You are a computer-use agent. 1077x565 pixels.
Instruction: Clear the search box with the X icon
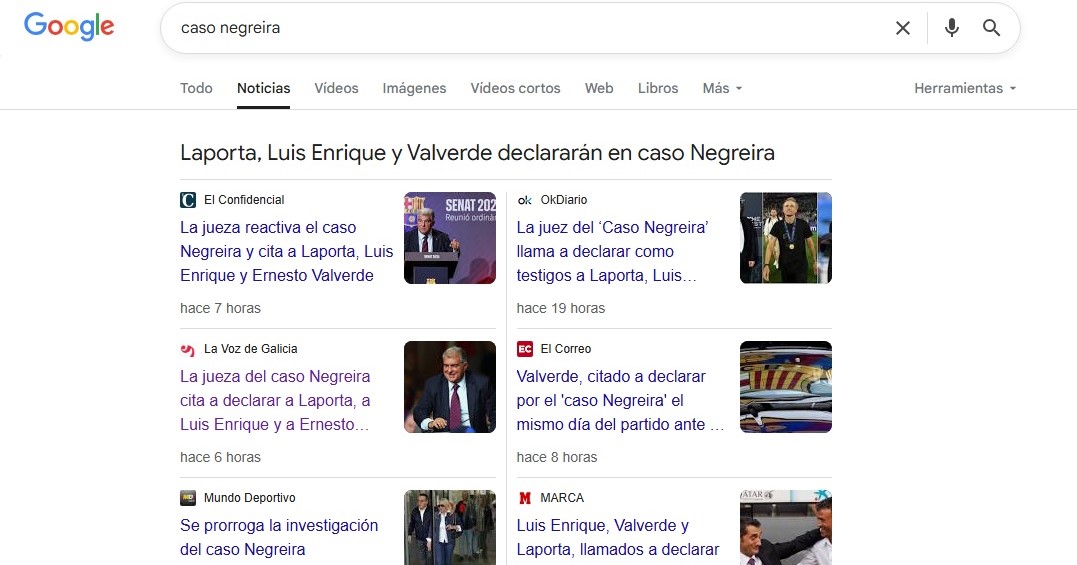(903, 28)
